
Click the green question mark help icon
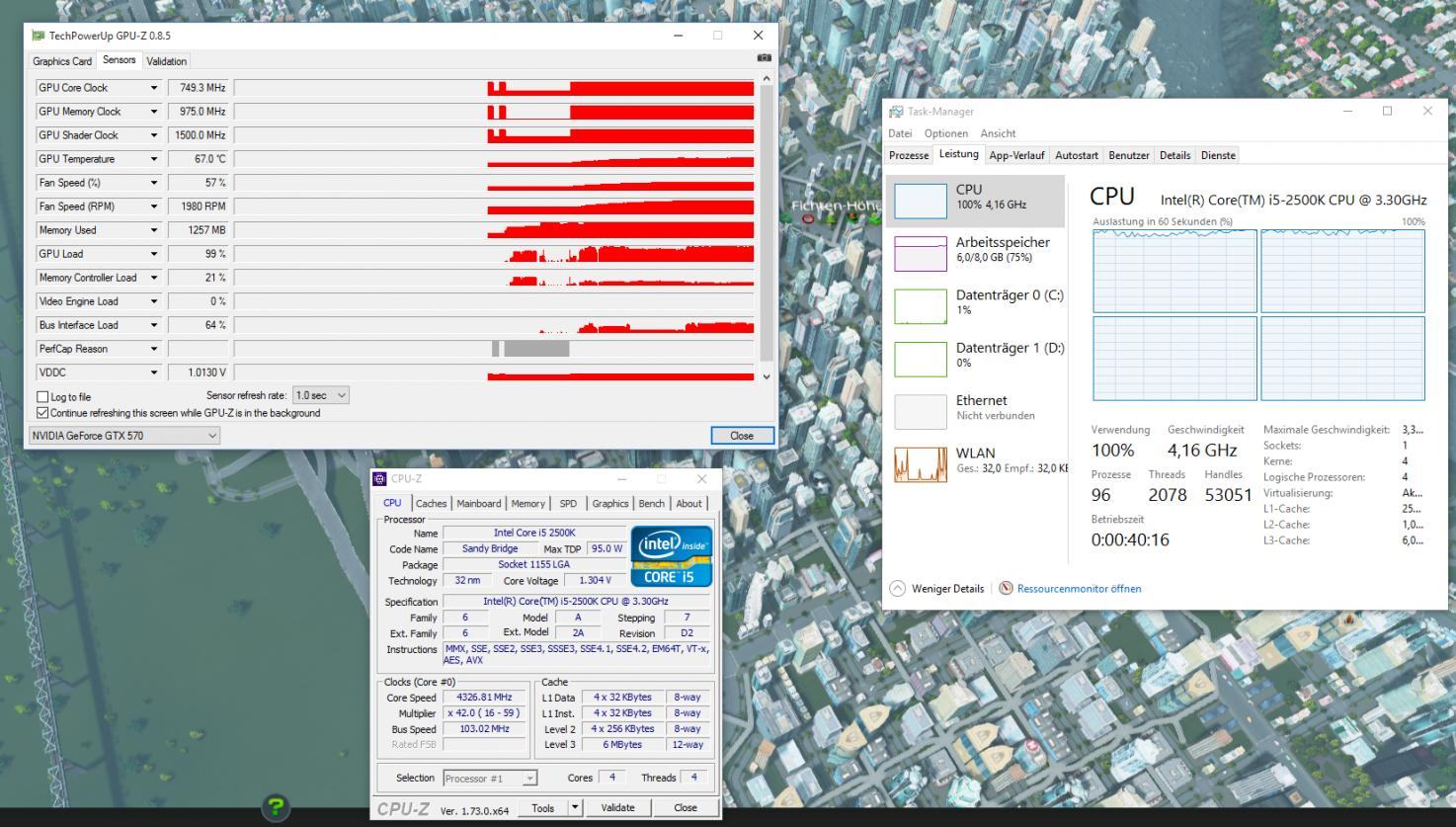[276, 807]
